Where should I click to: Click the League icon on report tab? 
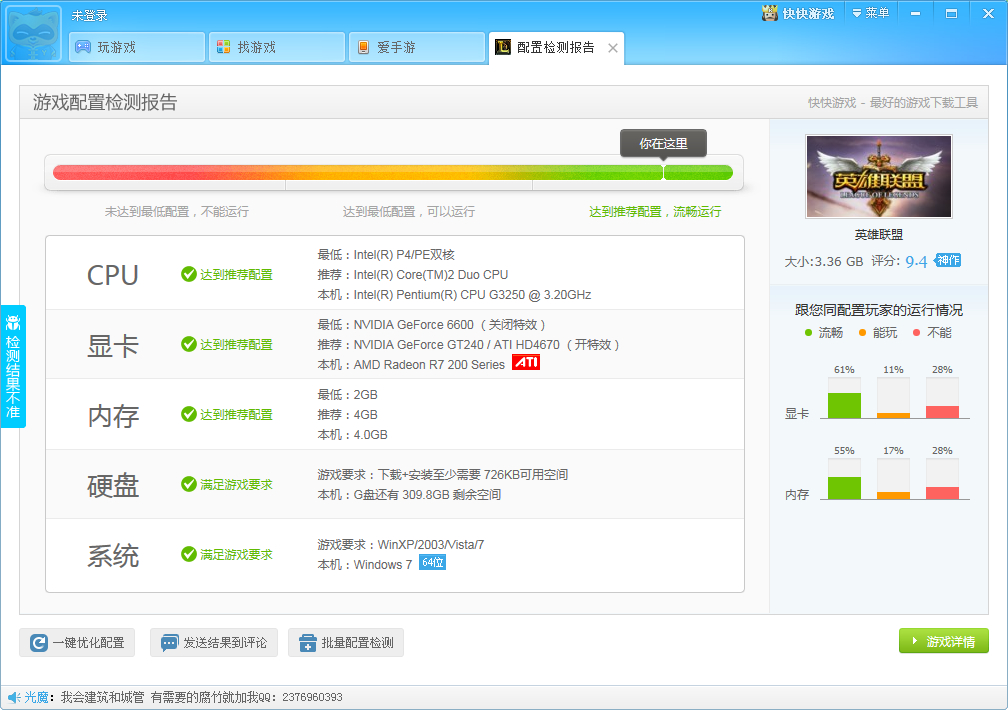(503, 47)
